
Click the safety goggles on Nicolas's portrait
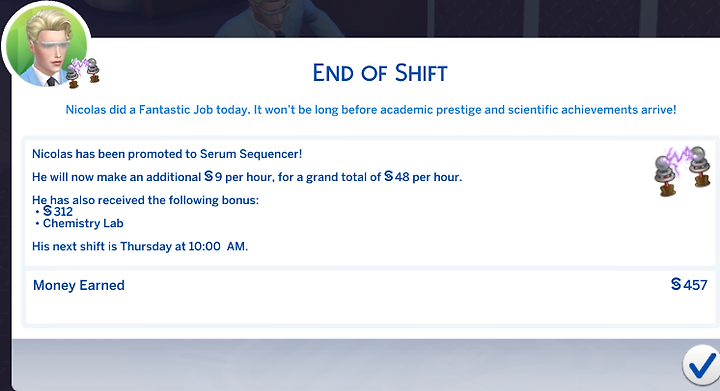click(52, 46)
